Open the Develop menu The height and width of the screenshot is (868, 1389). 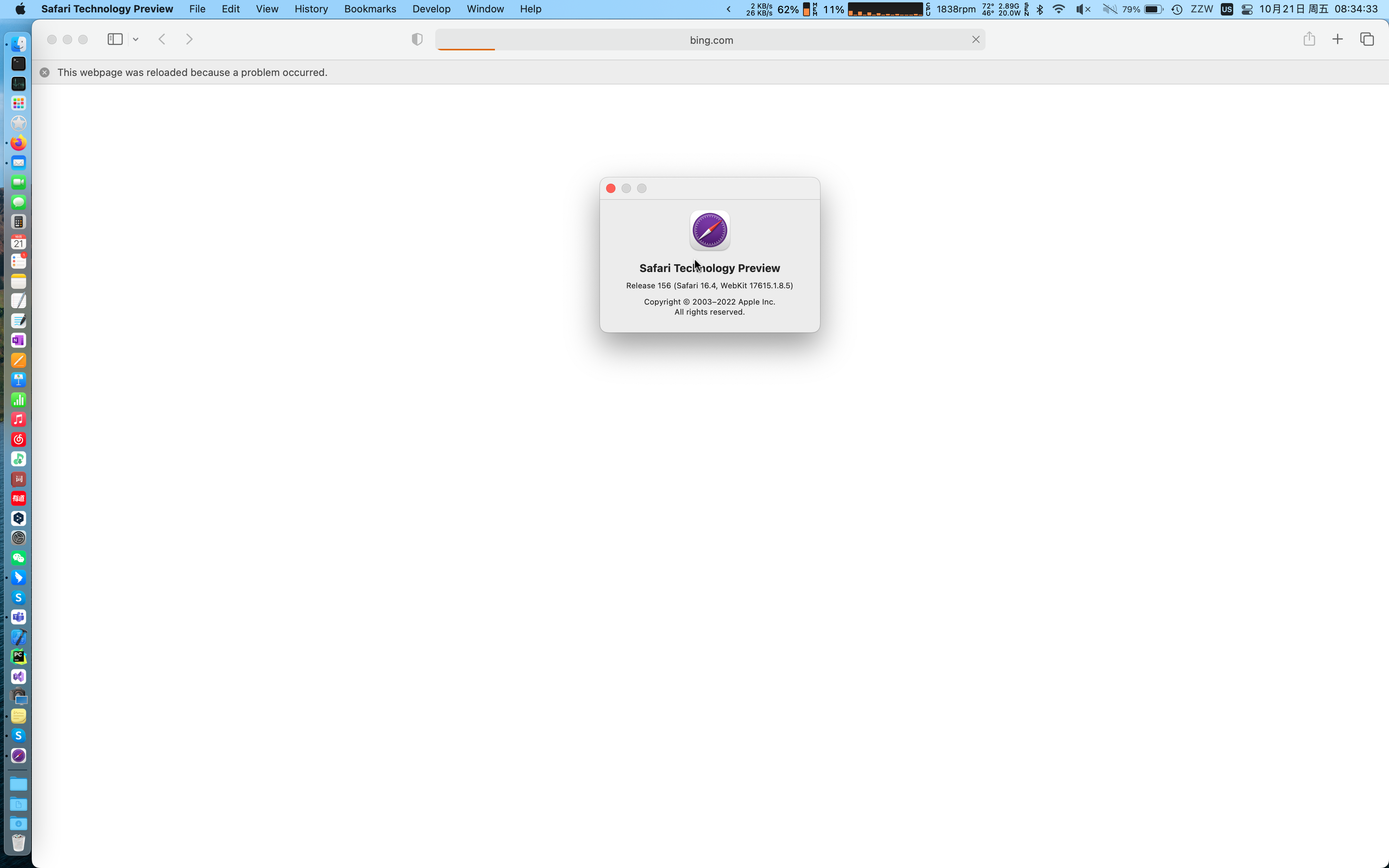pyautogui.click(x=431, y=9)
